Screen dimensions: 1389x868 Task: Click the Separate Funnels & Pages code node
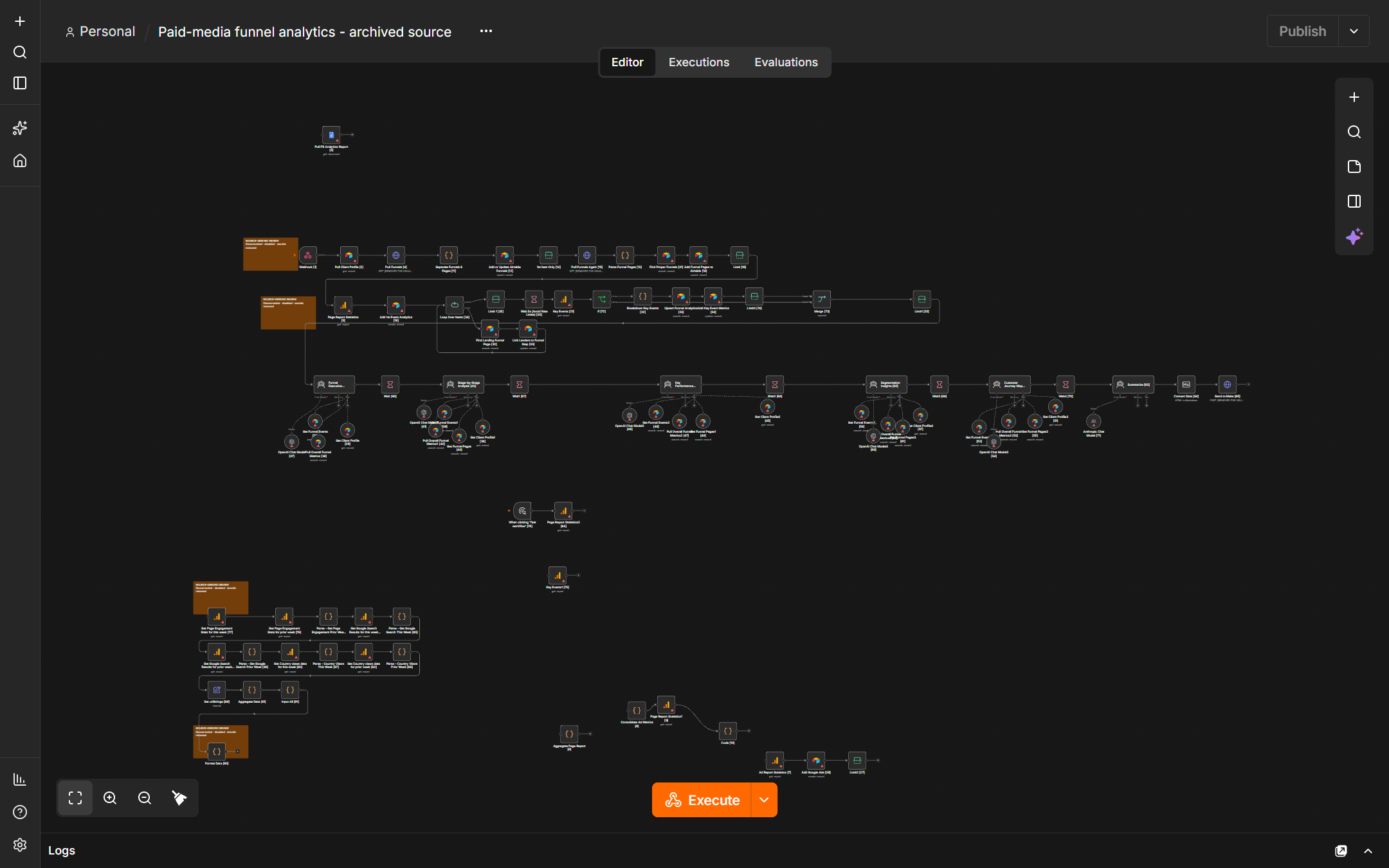(x=449, y=255)
